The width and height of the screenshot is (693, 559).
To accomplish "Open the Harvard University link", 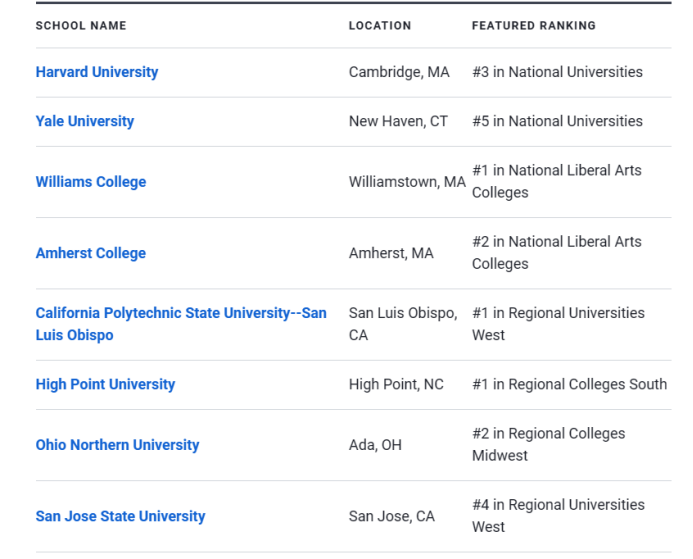I will [97, 72].
